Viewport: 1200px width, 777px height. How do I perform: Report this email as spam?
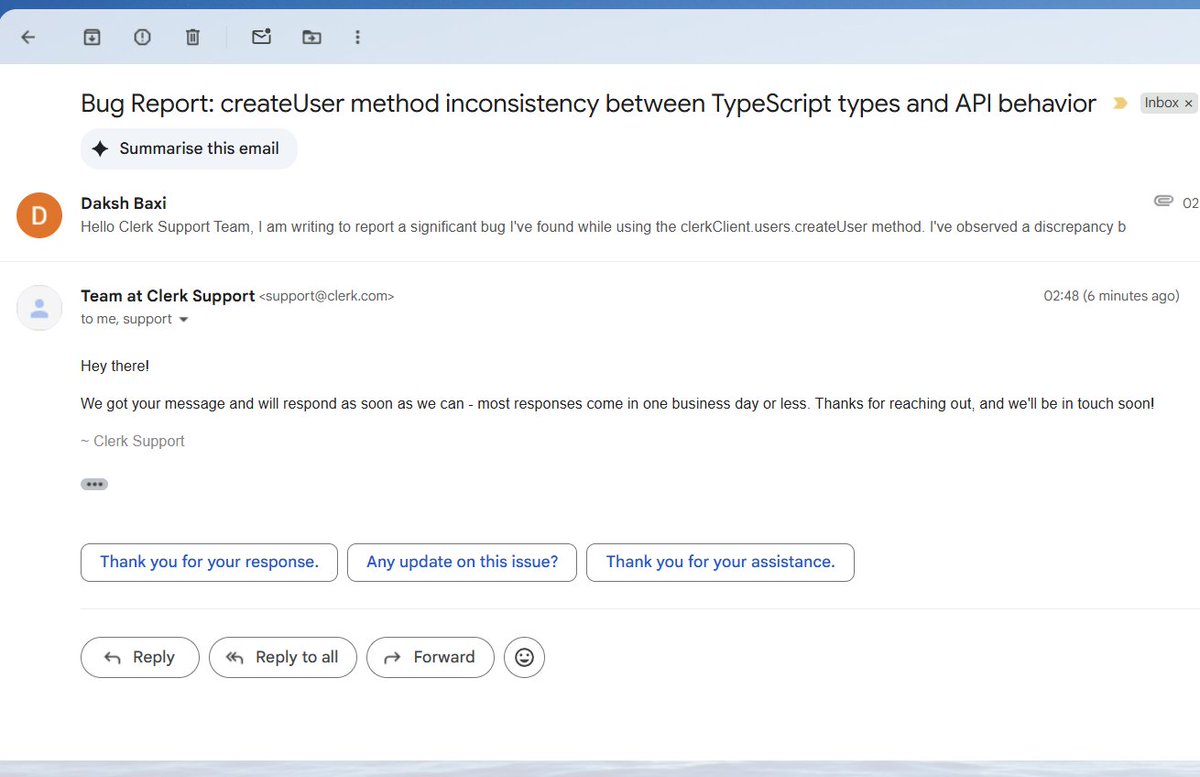(x=142, y=37)
